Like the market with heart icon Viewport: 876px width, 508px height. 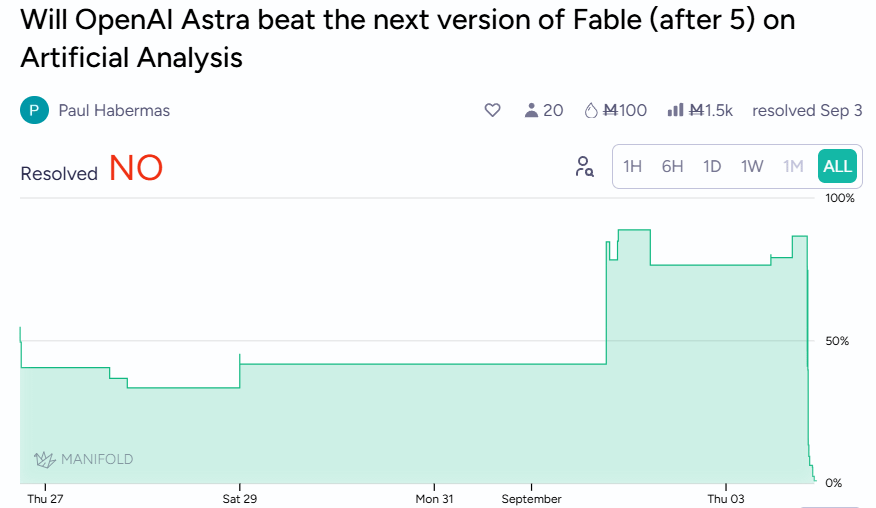(492, 110)
